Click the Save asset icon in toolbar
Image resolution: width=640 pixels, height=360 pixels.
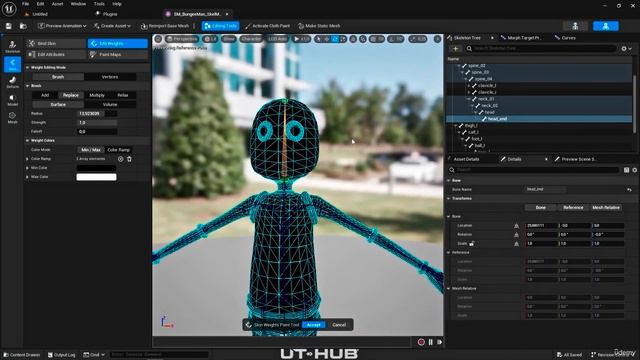click(x=9, y=26)
